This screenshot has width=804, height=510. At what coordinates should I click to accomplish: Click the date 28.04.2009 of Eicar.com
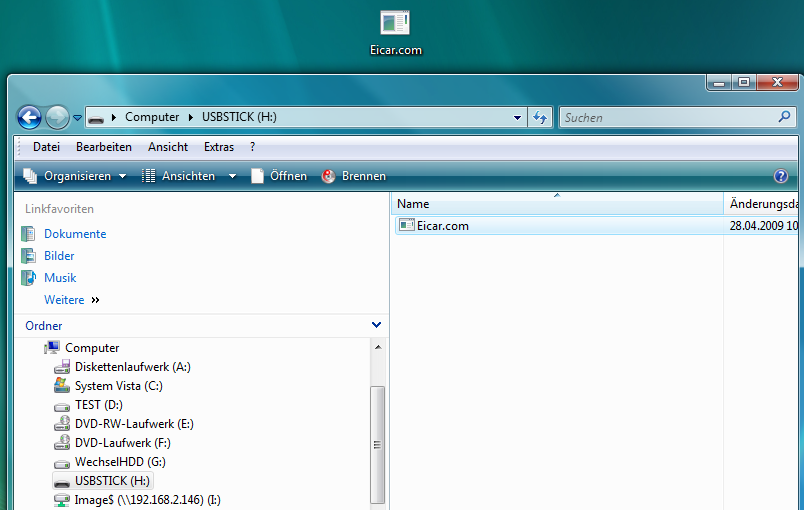pos(763,226)
